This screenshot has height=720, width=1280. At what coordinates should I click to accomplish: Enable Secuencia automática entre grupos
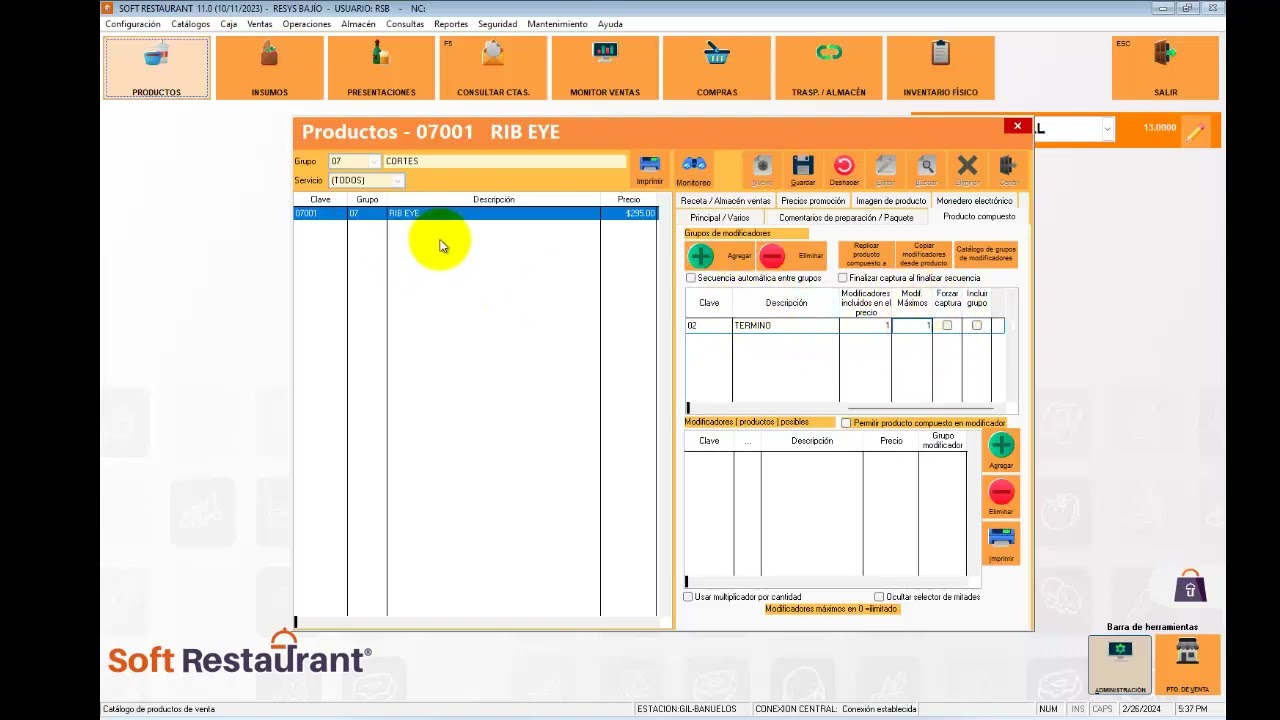click(x=691, y=278)
